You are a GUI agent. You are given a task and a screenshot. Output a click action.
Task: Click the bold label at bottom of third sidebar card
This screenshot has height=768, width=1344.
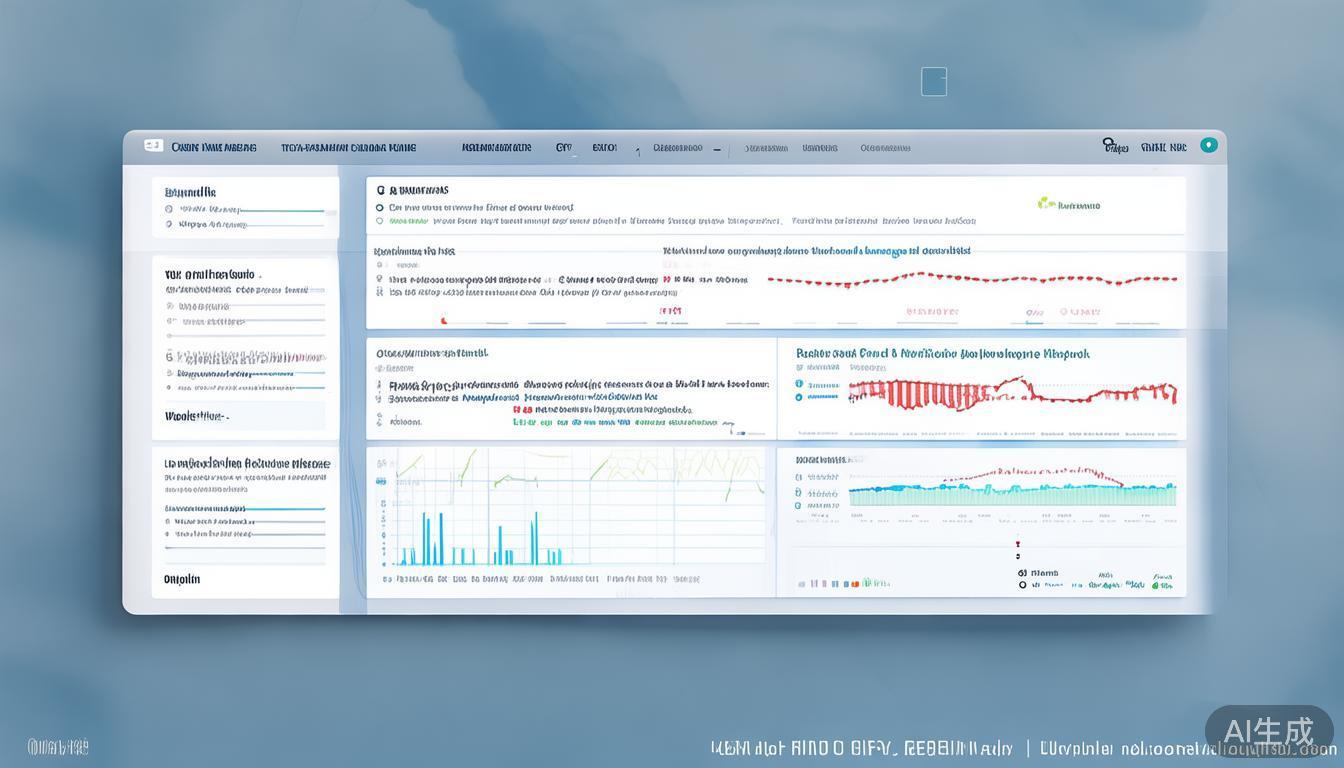tap(182, 579)
